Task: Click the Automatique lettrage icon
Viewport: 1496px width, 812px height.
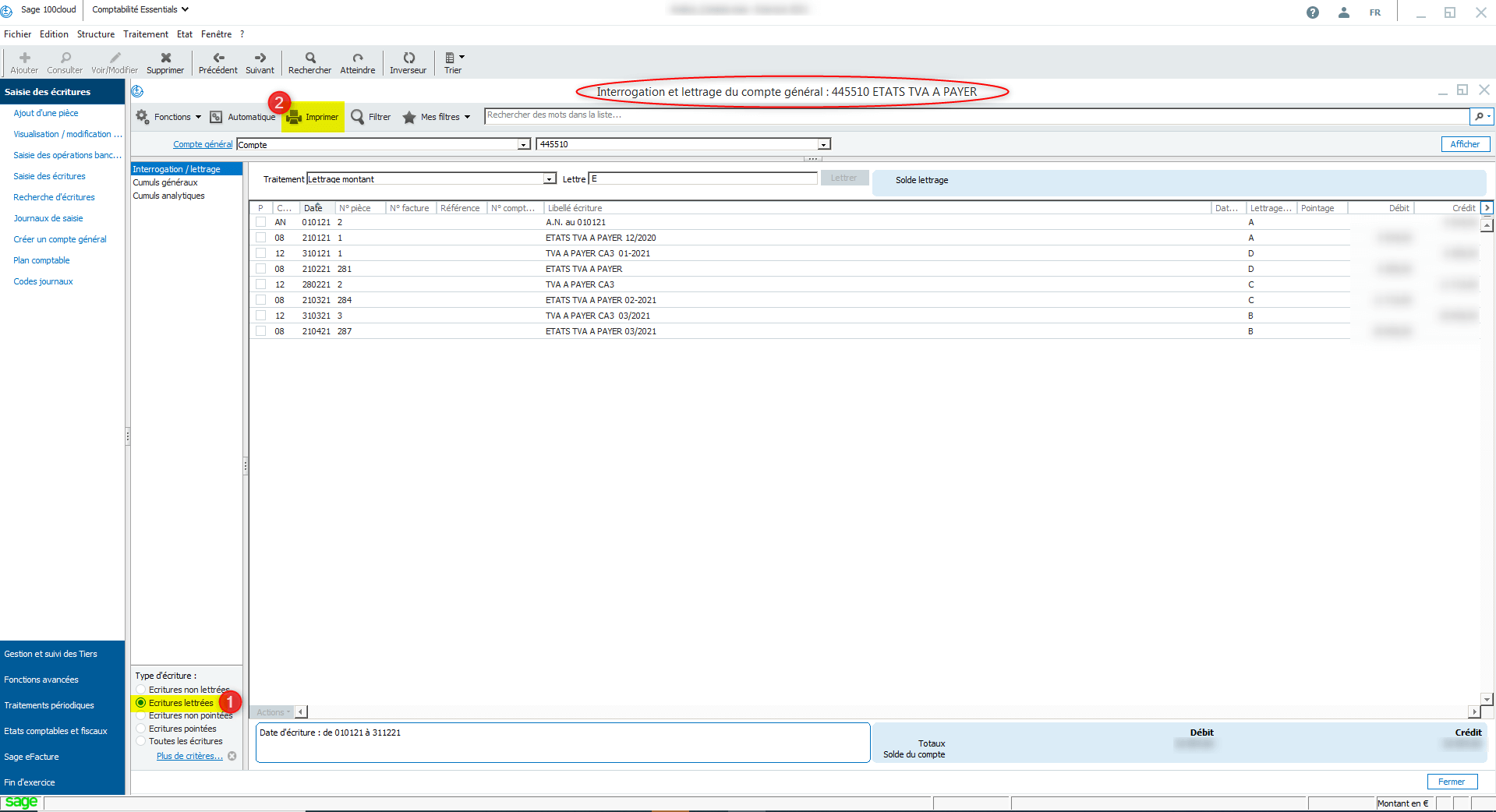Action: pos(216,117)
